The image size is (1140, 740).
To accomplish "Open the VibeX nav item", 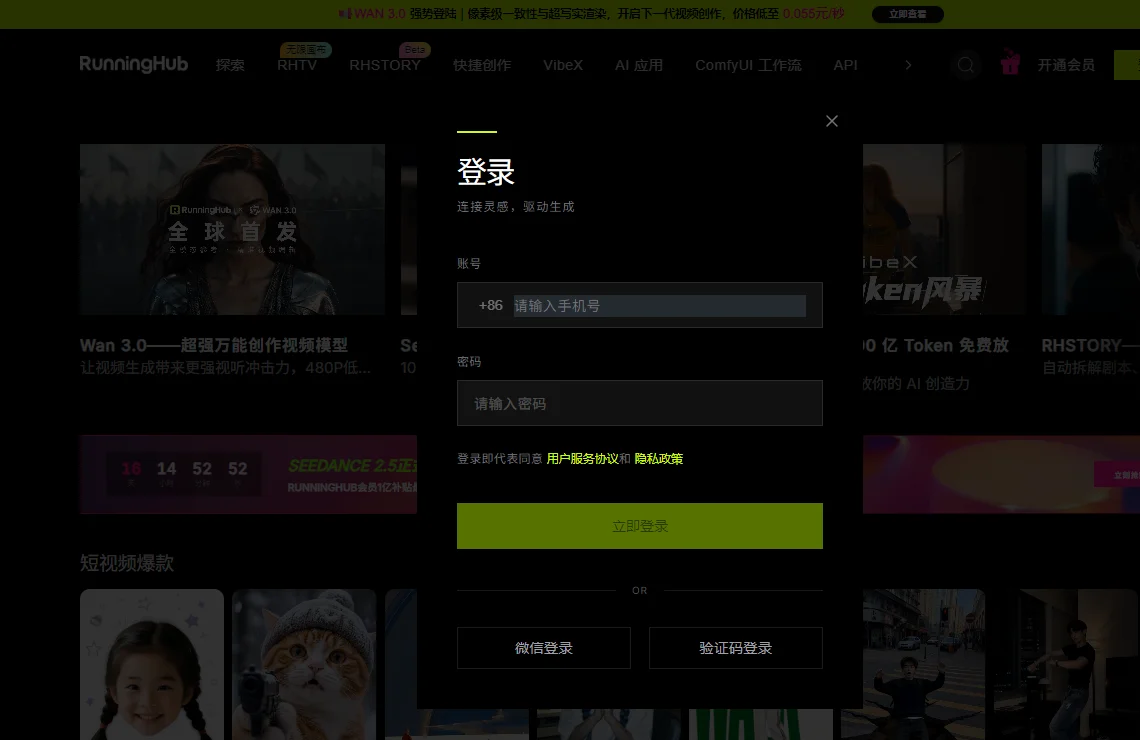I will 563,65.
